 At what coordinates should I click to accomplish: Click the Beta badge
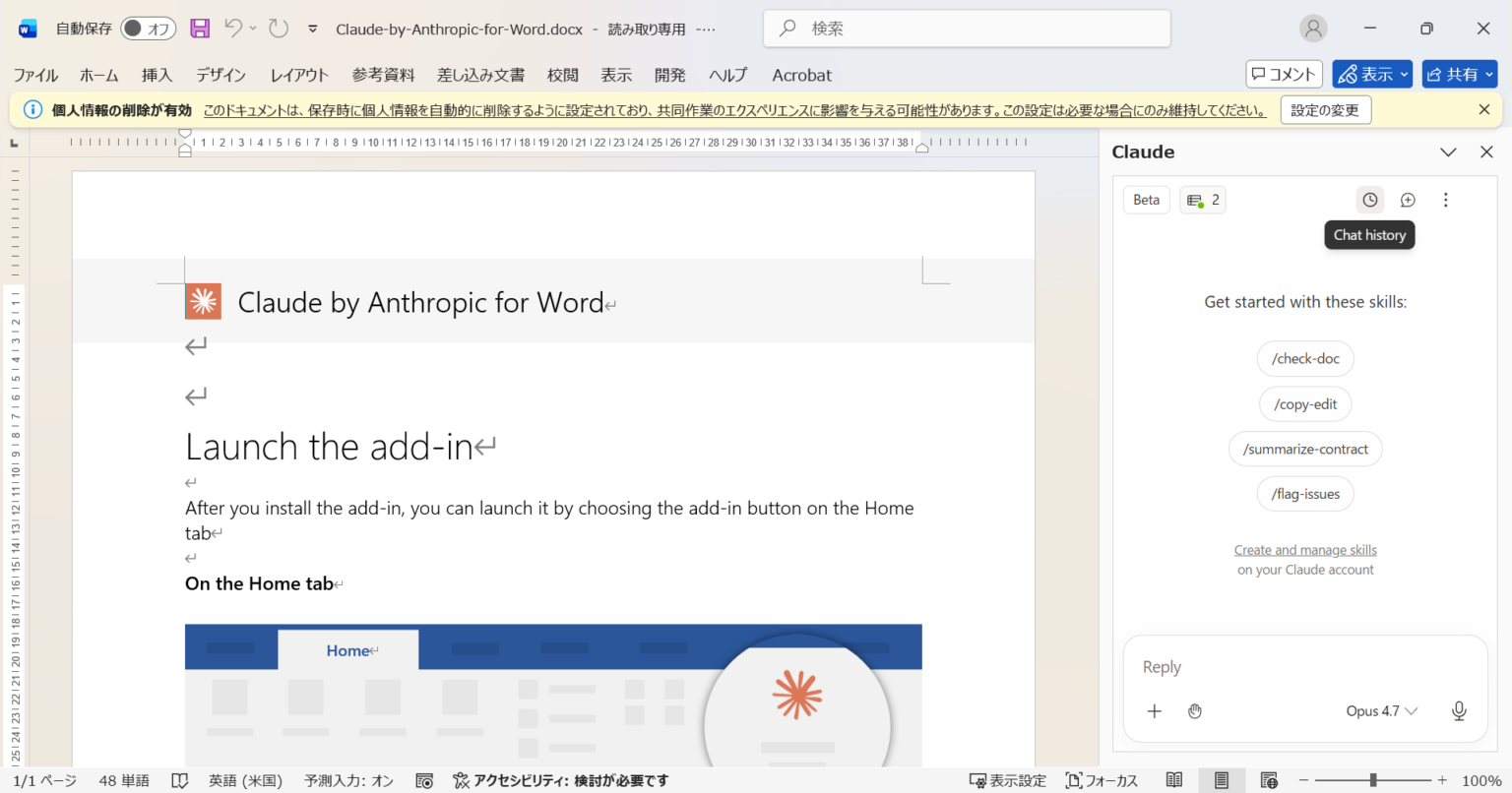pos(1147,200)
